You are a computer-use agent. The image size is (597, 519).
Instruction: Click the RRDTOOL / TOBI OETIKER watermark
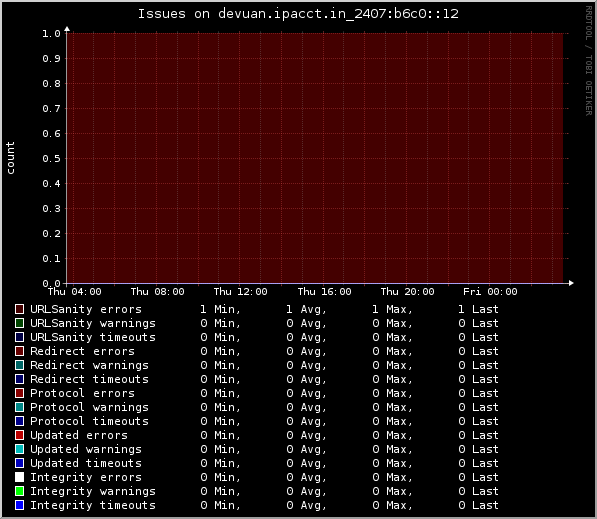click(x=589, y=61)
